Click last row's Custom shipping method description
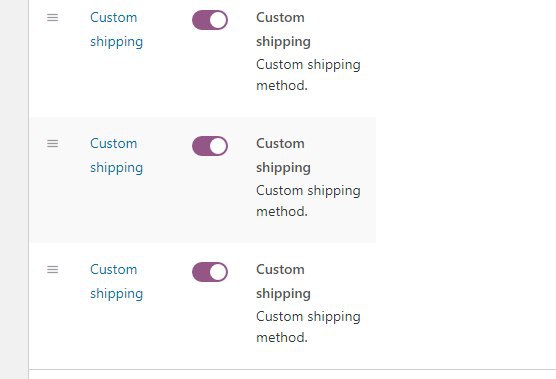Screen dimensions: 556x379 (x=308, y=327)
